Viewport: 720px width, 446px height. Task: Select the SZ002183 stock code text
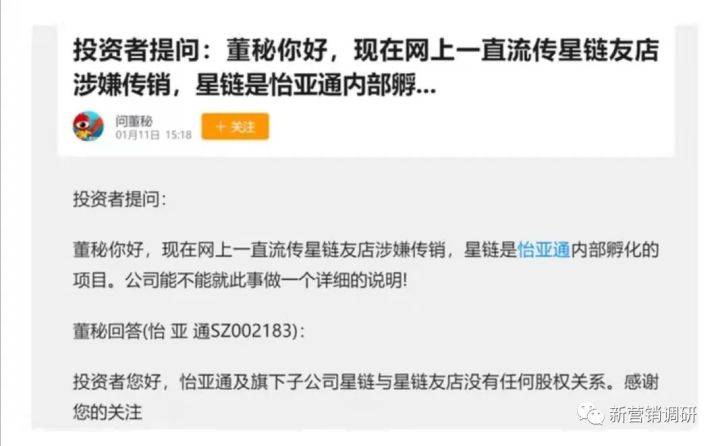(251, 331)
